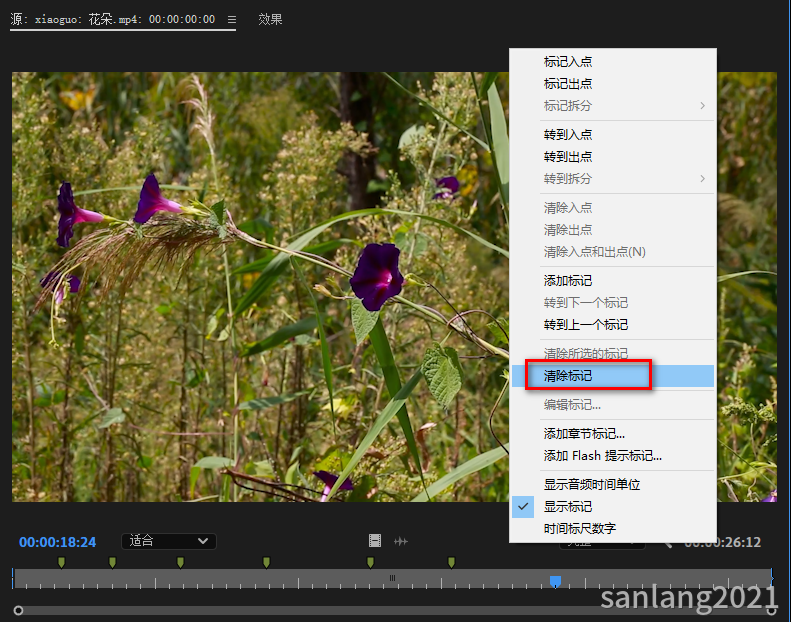Click the flower video preview frame
791x622 pixels.
pos(260,287)
